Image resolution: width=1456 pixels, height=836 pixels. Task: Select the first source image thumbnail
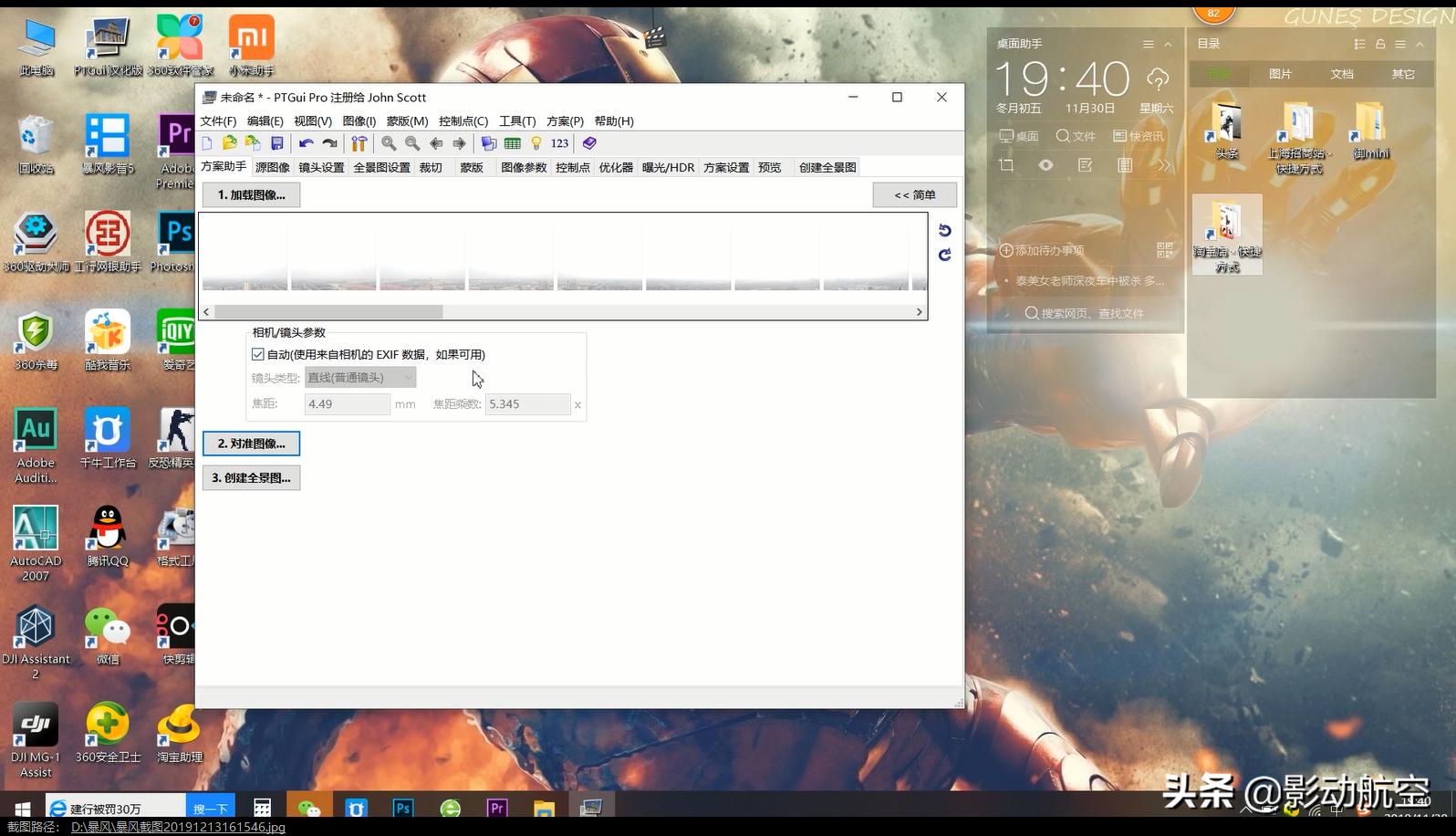click(244, 258)
